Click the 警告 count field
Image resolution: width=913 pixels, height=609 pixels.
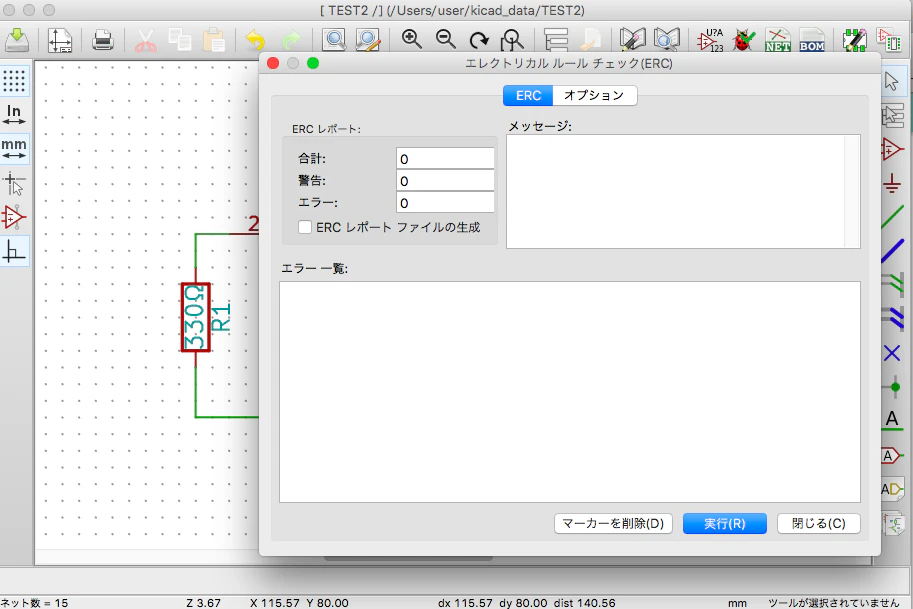tap(445, 180)
